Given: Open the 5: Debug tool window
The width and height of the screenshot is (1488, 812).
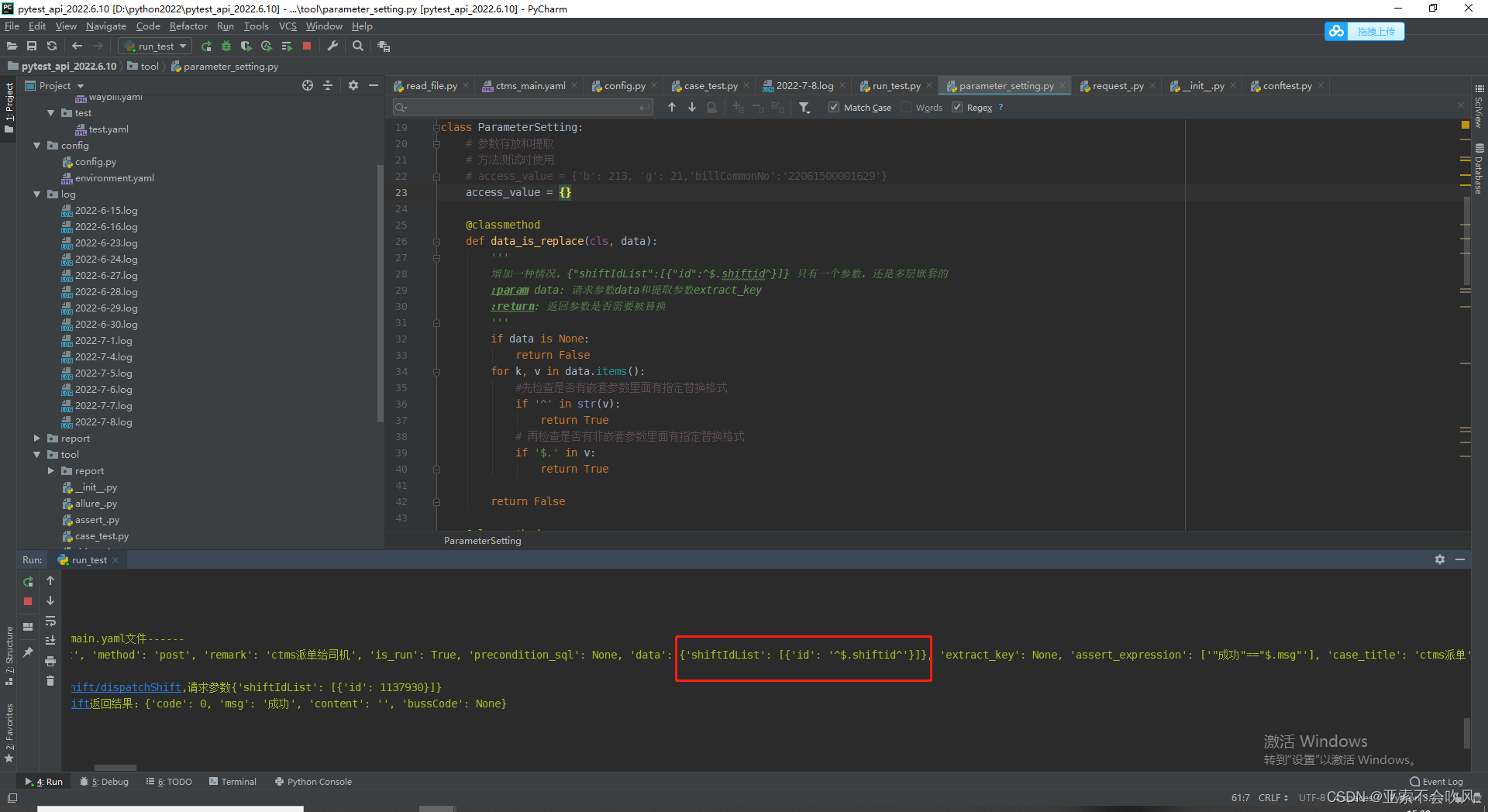Looking at the screenshot, I should click(x=105, y=782).
